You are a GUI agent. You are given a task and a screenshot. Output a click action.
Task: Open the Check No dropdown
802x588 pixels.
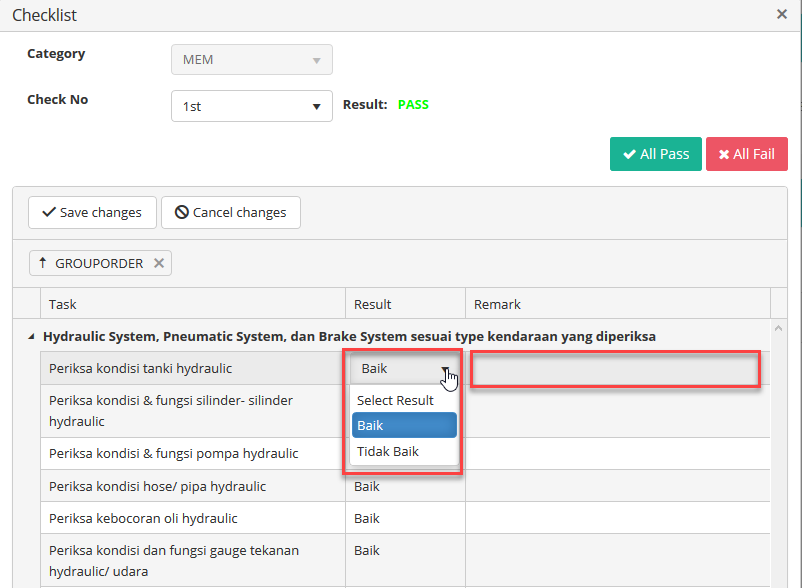pos(251,106)
